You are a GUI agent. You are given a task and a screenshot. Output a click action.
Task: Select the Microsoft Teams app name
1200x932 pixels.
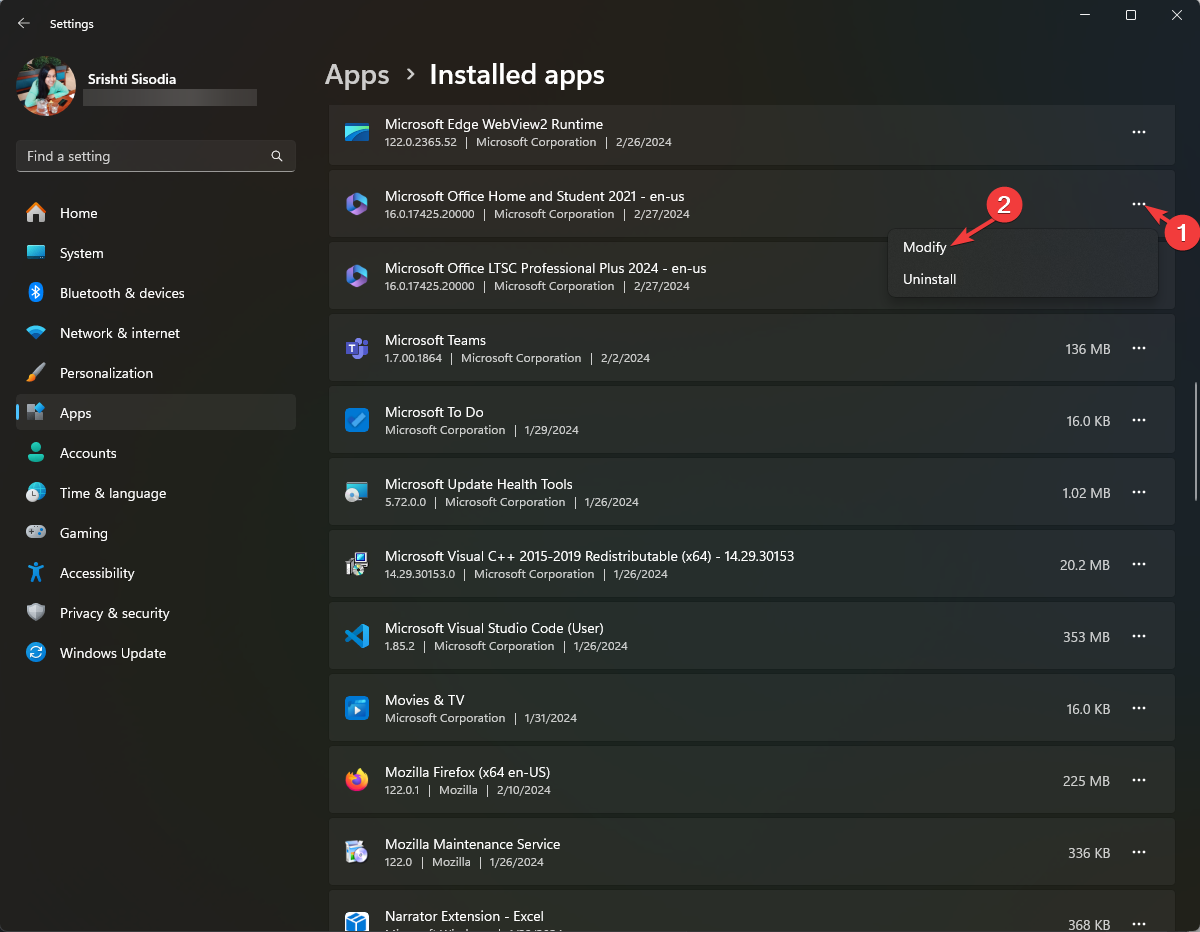(x=435, y=340)
